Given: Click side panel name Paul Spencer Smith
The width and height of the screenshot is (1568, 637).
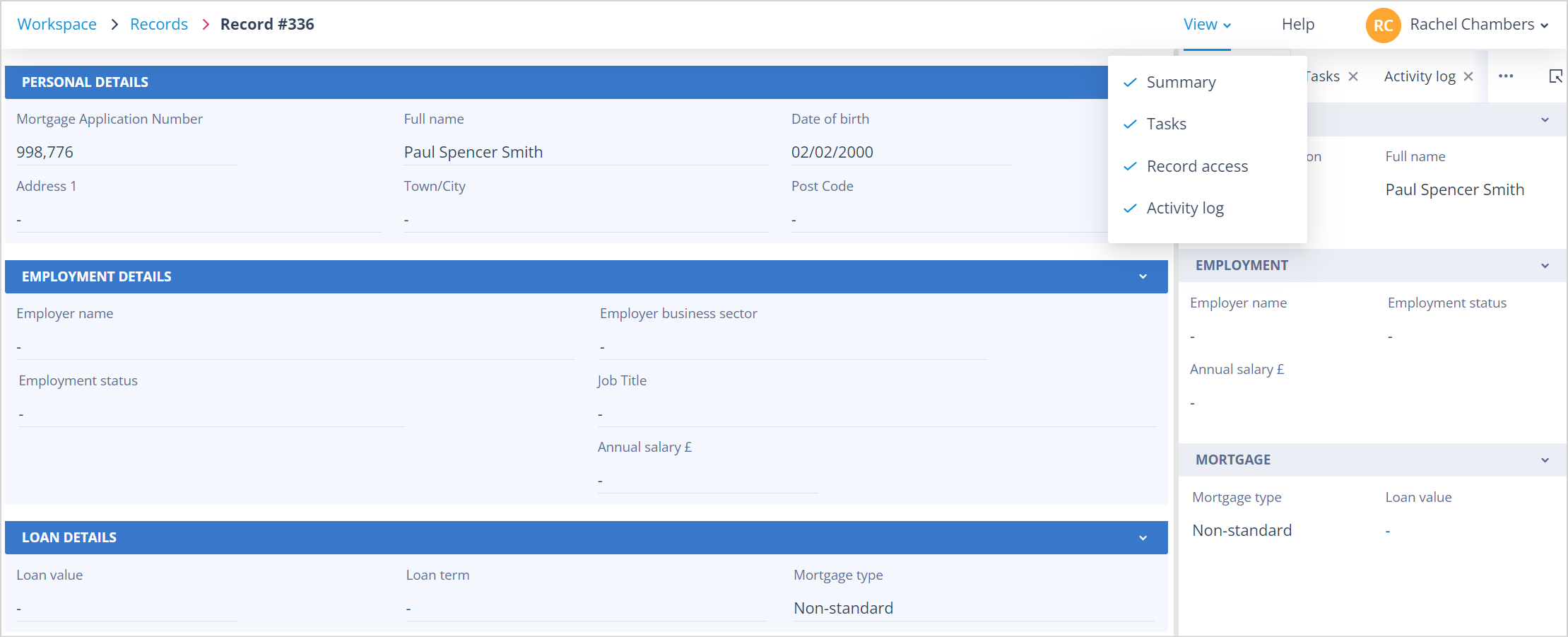Looking at the screenshot, I should tap(1454, 189).
